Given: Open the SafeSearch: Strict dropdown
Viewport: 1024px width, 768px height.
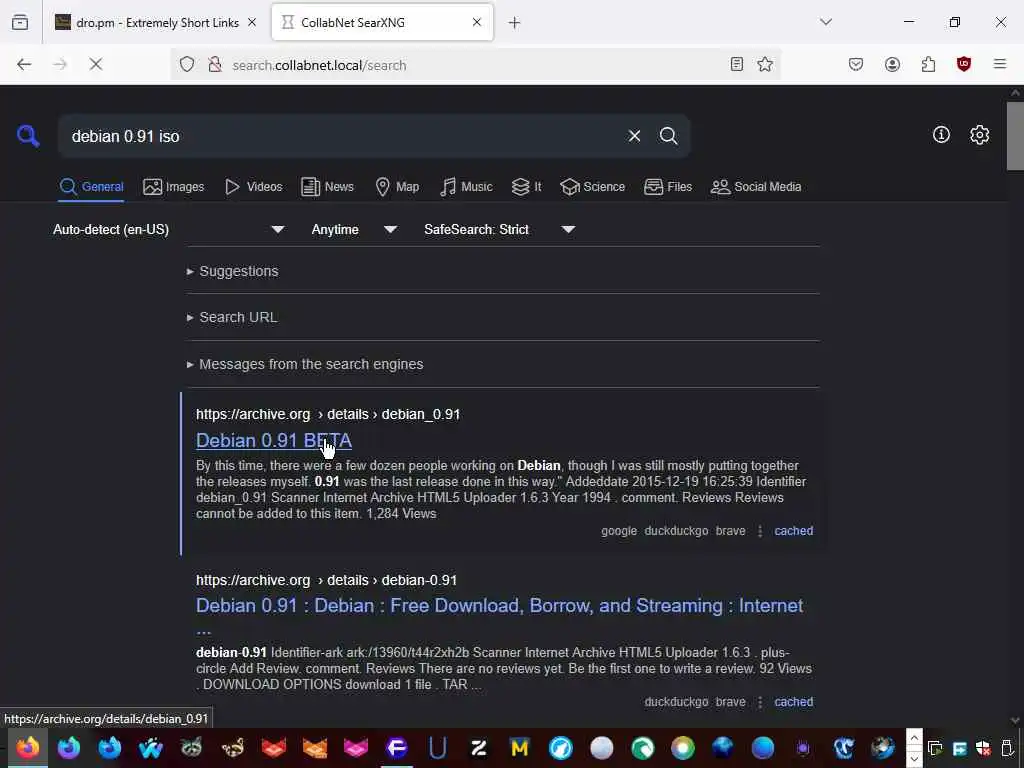Looking at the screenshot, I should pyautogui.click(x=500, y=229).
